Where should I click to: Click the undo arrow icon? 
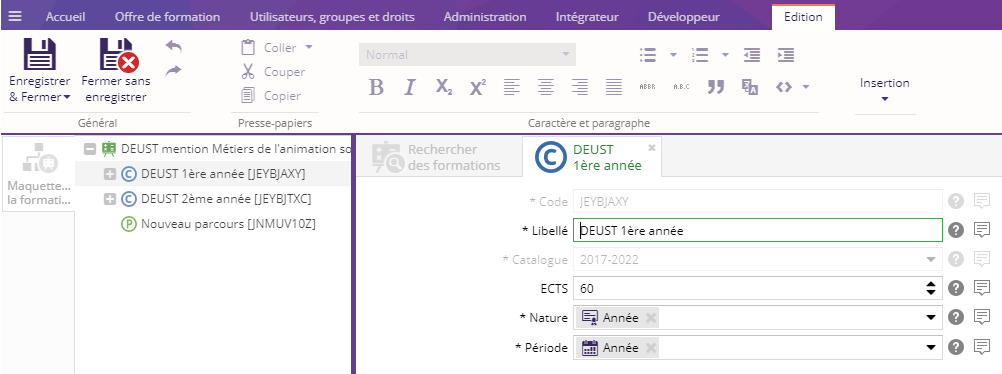pos(173,47)
